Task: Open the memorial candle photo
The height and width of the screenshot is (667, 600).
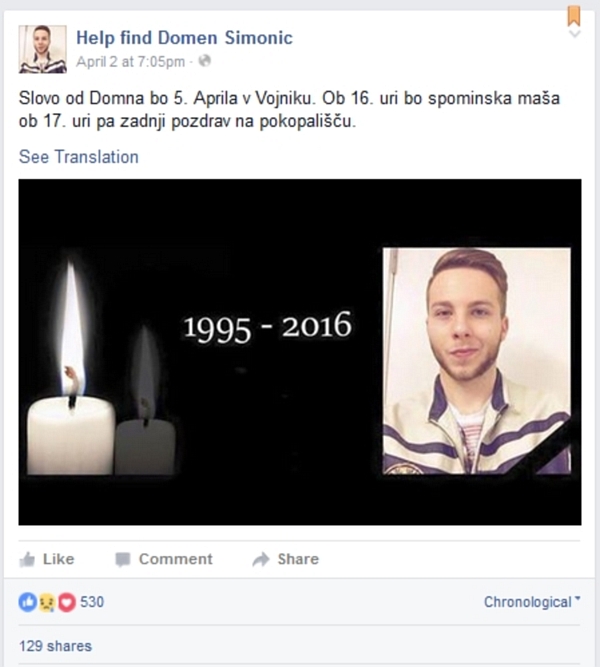Action: pos(300,352)
